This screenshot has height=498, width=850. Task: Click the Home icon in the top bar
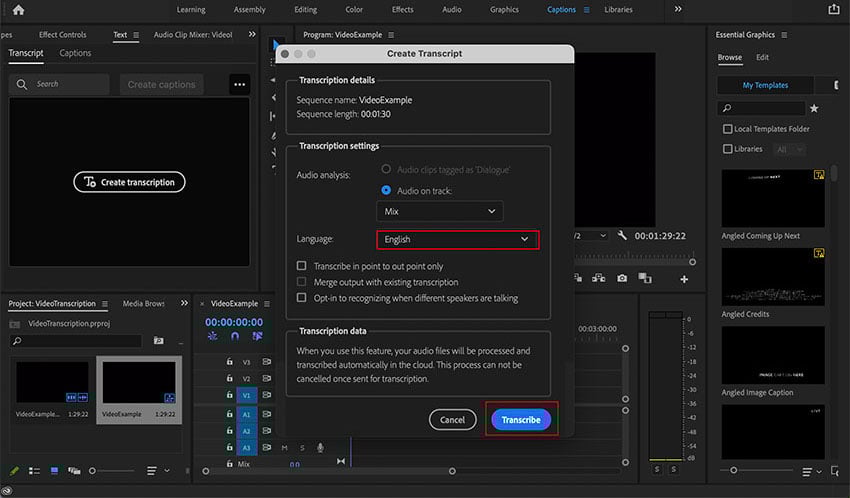click(x=17, y=10)
